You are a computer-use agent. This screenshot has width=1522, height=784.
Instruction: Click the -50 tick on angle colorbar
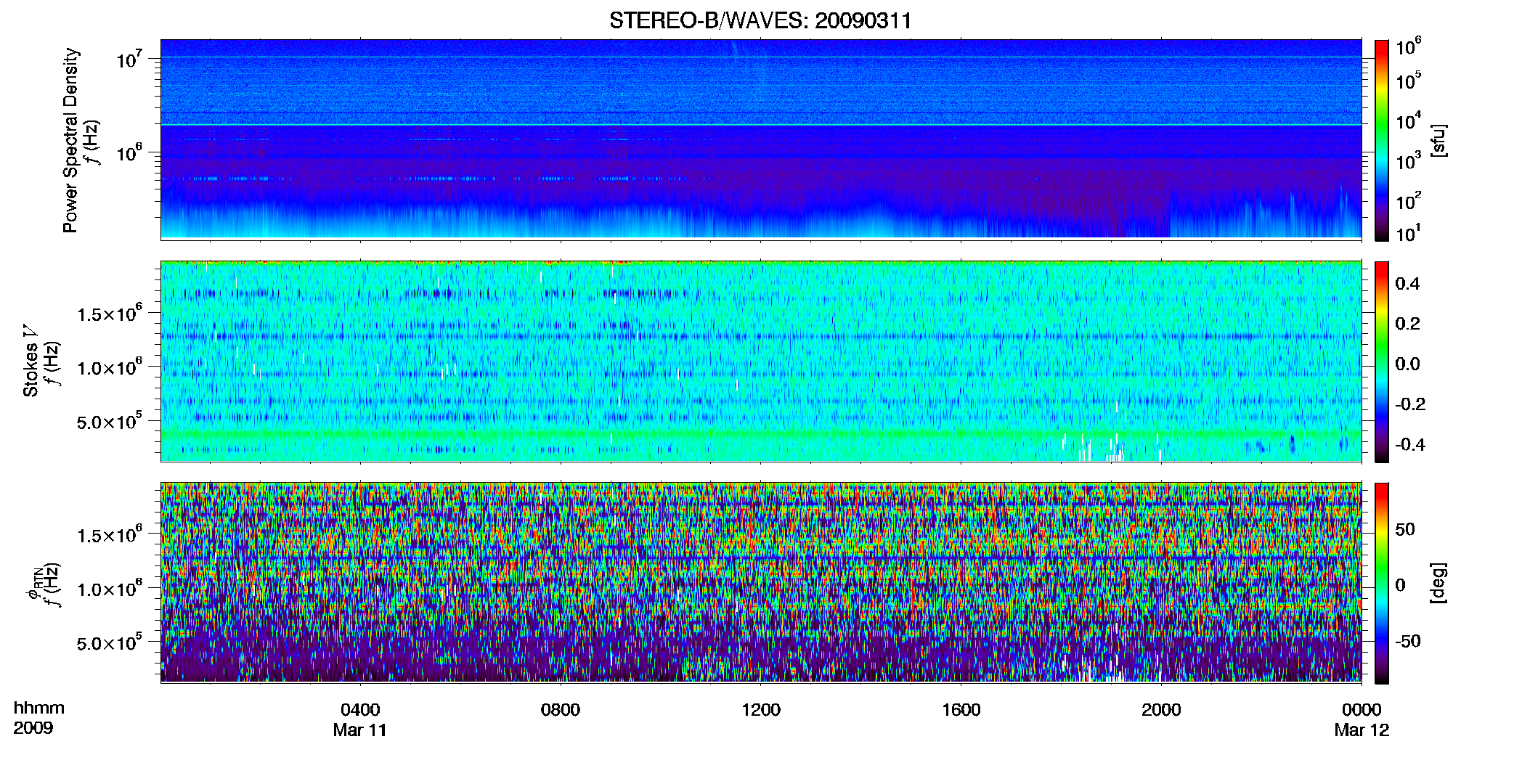[1407, 642]
